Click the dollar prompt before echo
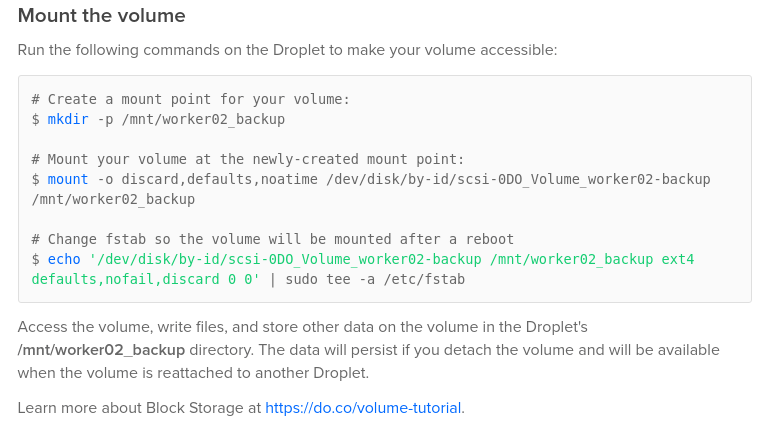 click(x=36, y=259)
